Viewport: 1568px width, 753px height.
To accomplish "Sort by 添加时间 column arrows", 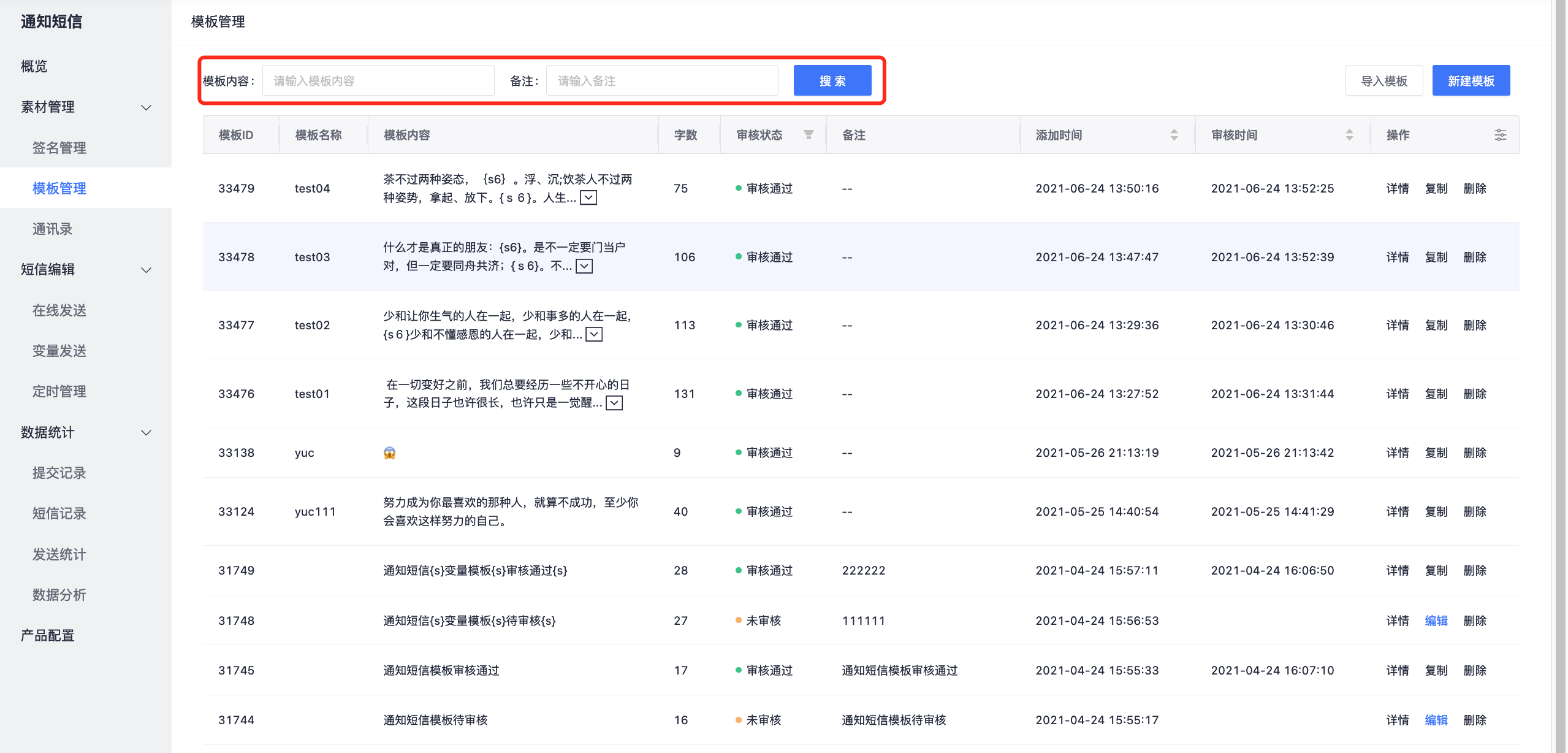I will coord(1174,135).
